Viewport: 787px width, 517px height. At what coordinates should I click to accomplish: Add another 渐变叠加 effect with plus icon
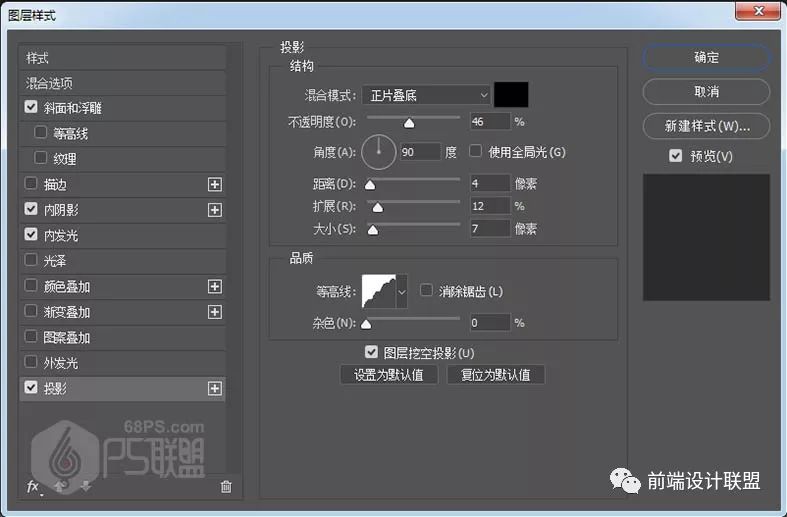215,312
